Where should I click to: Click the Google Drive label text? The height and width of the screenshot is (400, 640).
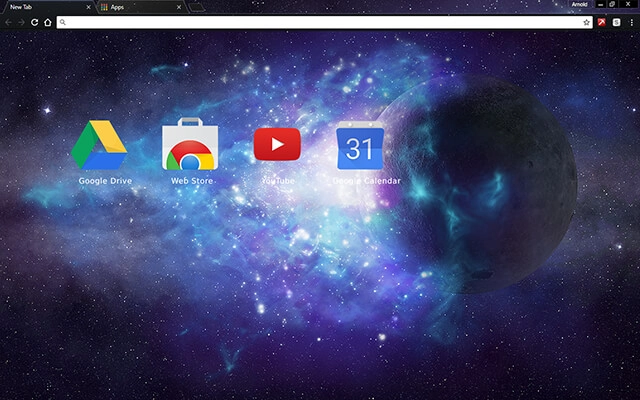[x=105, y=181]
